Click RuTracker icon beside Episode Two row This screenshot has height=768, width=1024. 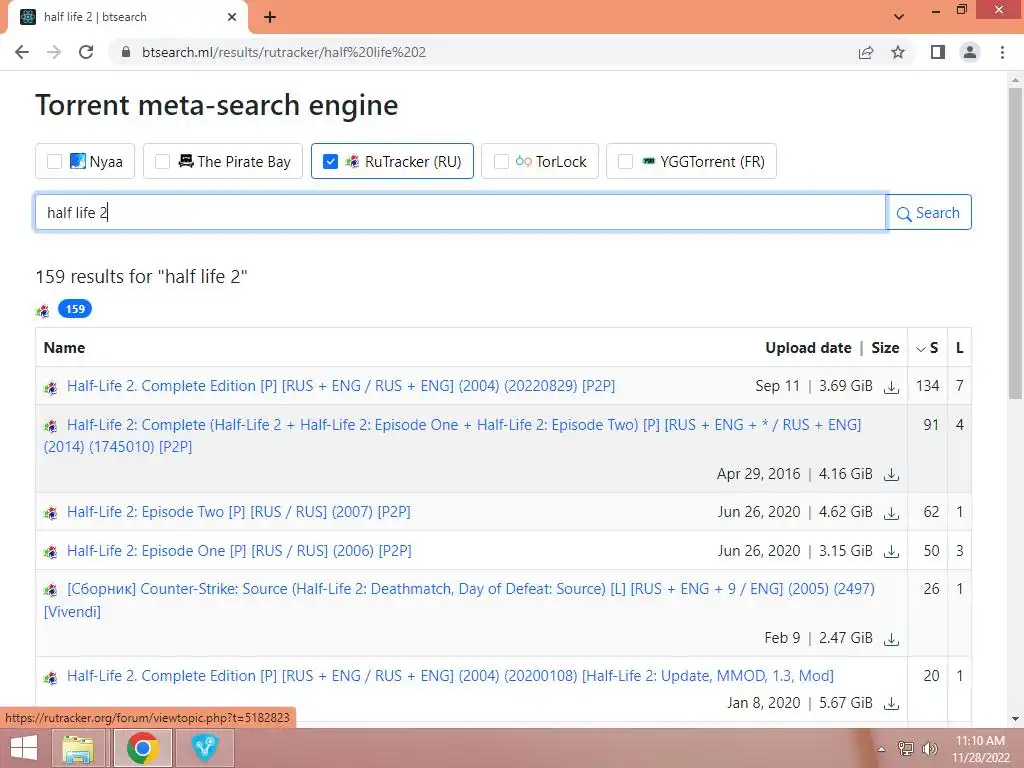(51, 513)
